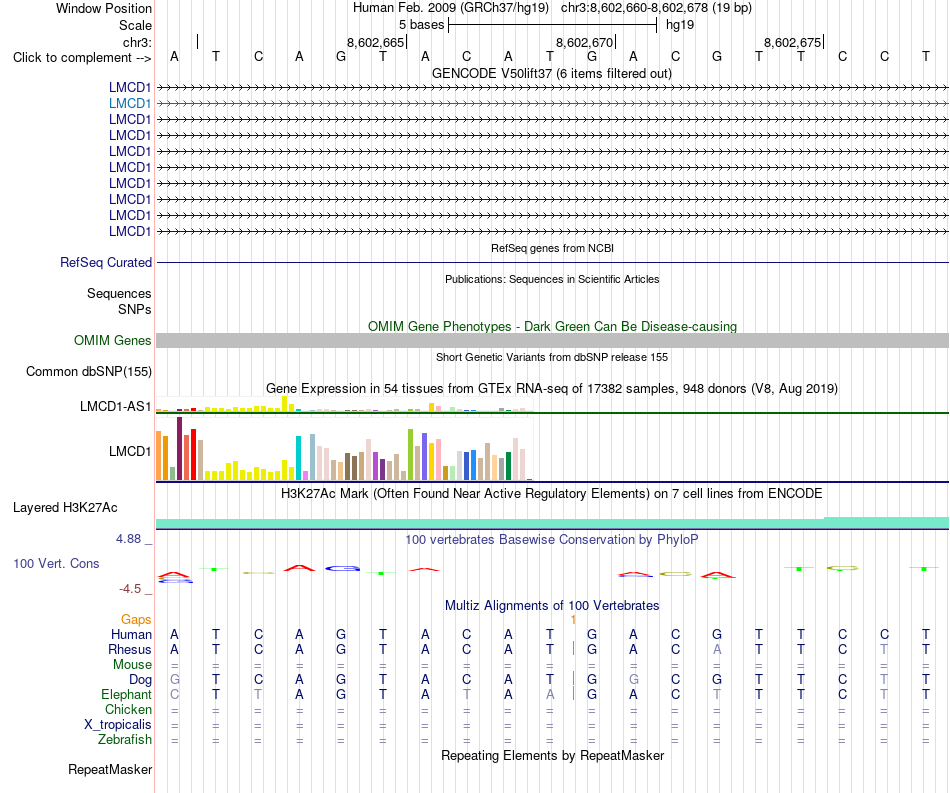Select the Zebrafish alignment row label
Screen dimensions: 950x793
125,740
